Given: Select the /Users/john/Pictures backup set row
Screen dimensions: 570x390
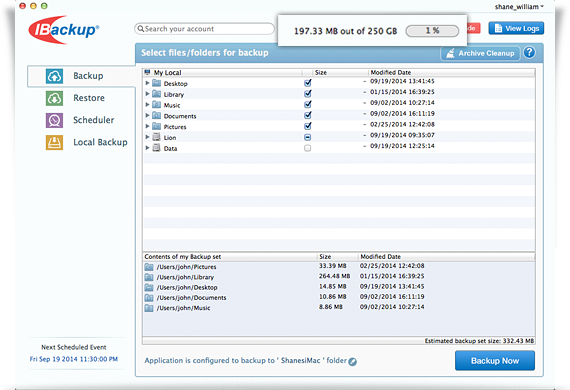Looking at the screenshot, I should tap(339, 266).
